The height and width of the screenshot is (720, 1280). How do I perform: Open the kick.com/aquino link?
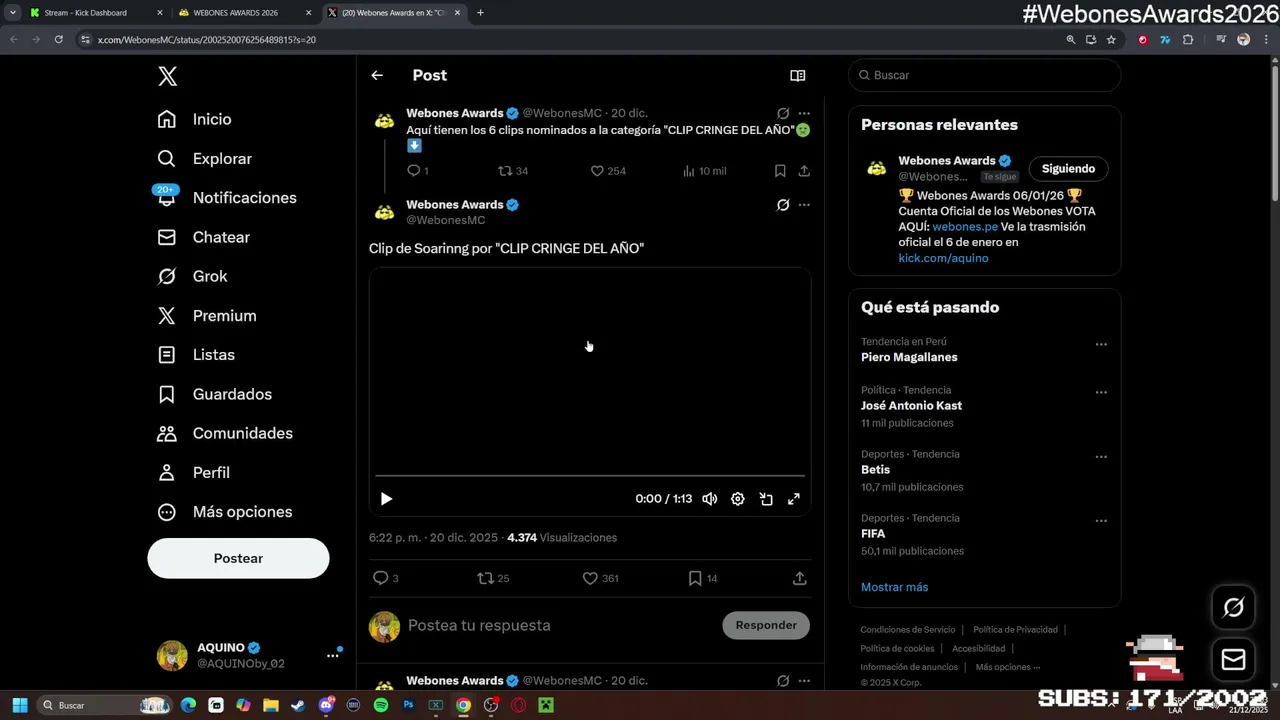pyautogui.click(x=943, y=258)
